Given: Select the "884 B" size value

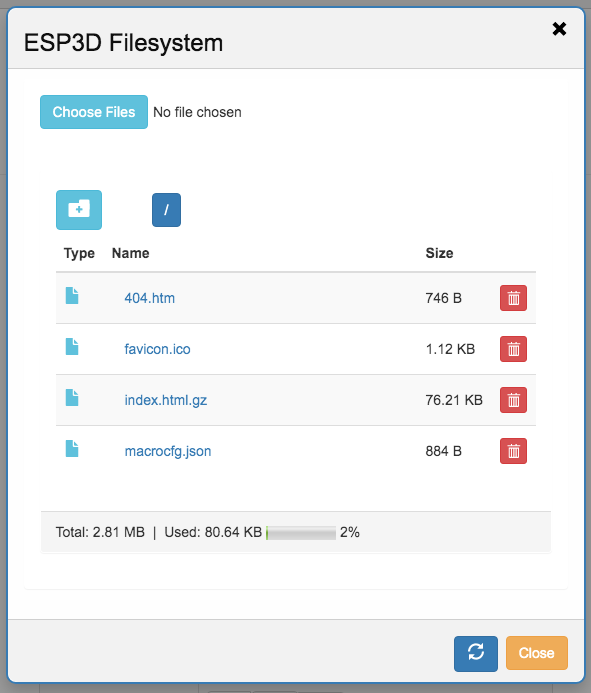Looking at the screenshot, I should point(443,451).
